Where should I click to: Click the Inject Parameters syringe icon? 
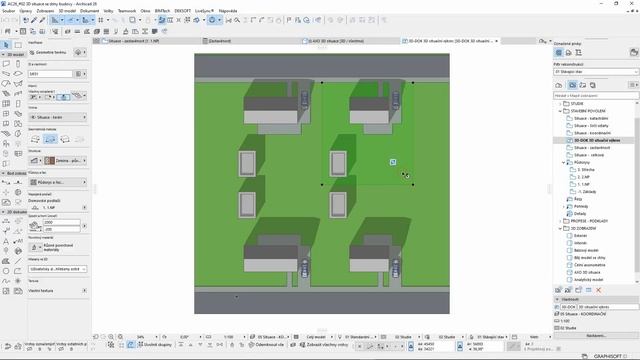click(42, 20)
